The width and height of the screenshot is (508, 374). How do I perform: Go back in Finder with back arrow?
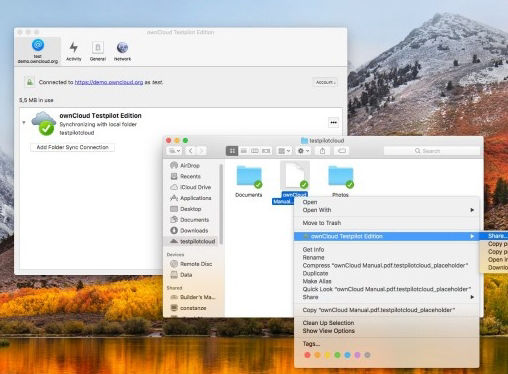(190, 151)
